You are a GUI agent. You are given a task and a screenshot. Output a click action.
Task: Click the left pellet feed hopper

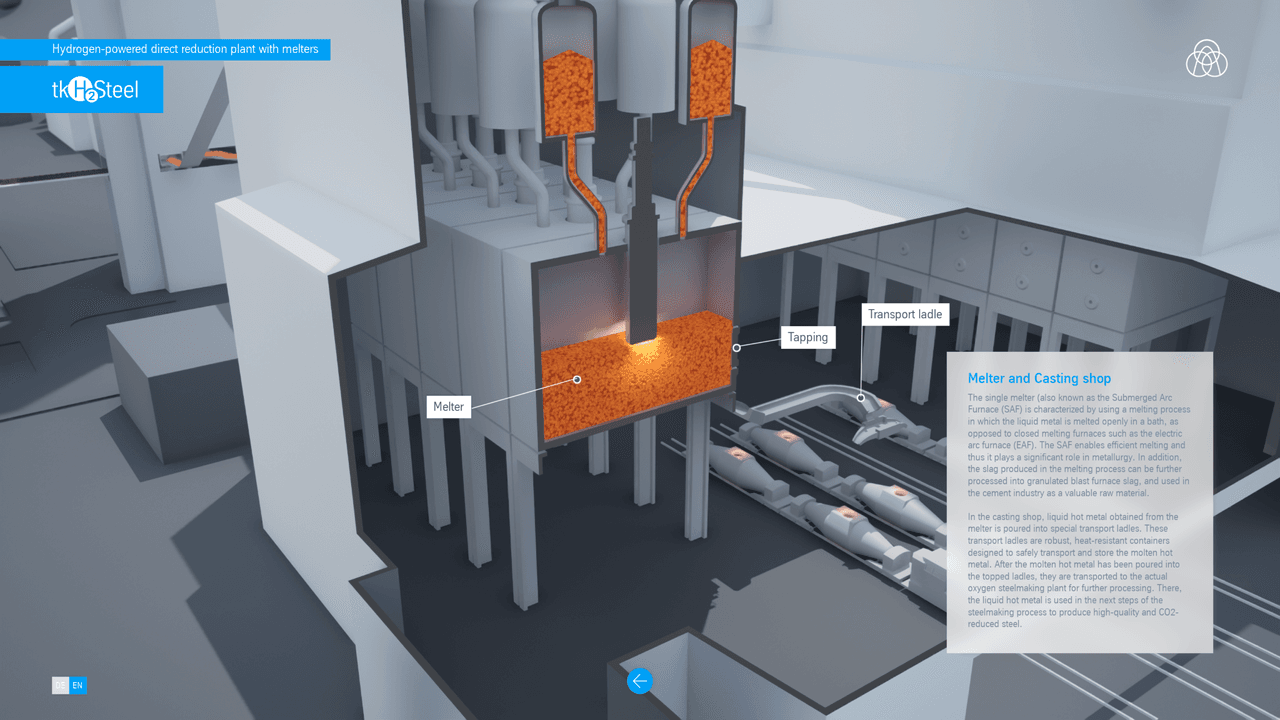(568, 85)
